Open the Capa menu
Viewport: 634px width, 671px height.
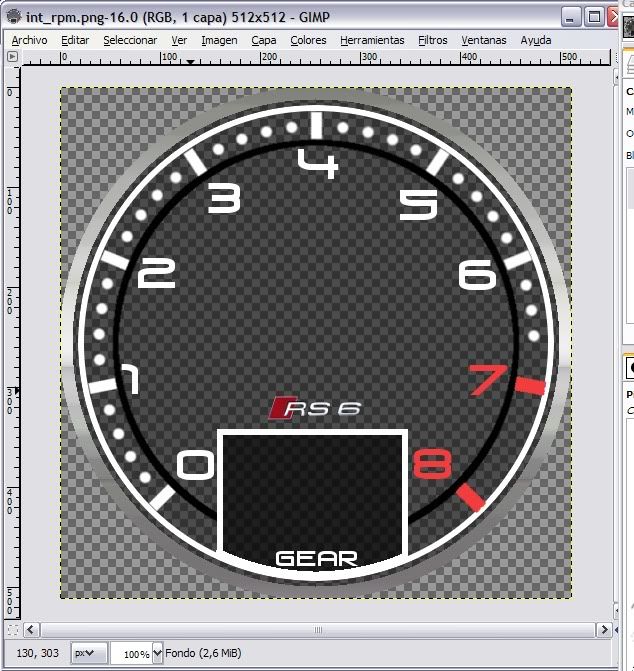pos(264,40)
